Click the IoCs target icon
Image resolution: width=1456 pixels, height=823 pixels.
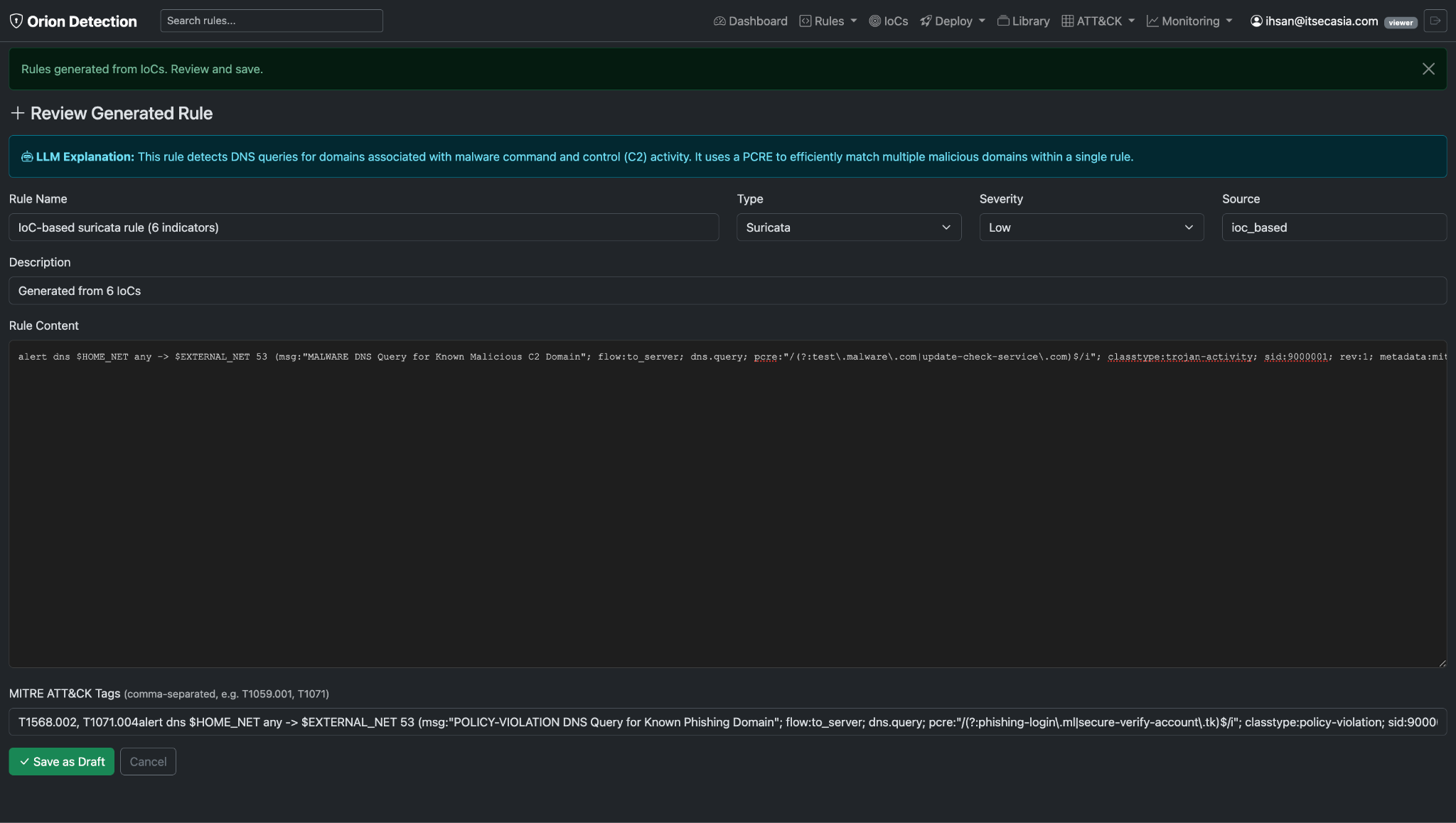pos(875,21)
